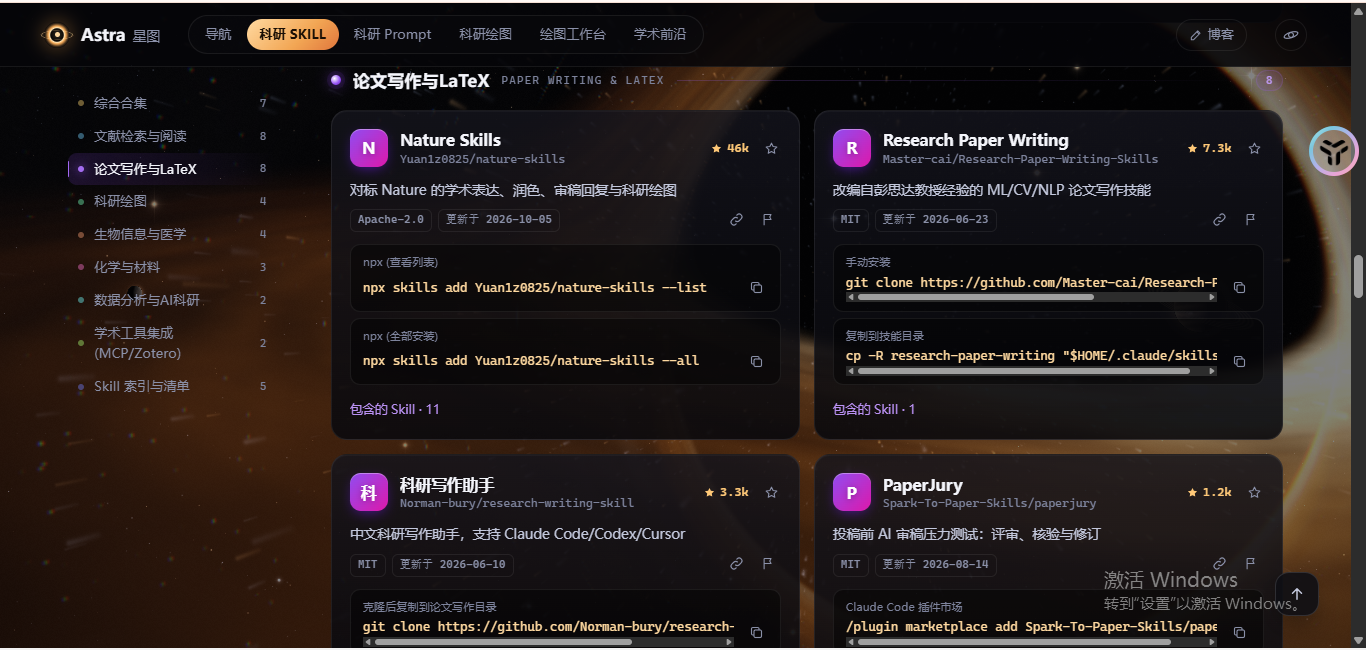Viewport: 1366px width, 650px height.
Task: Copy the cp -R research-paper-writing command
Action: click(1239, 361)
